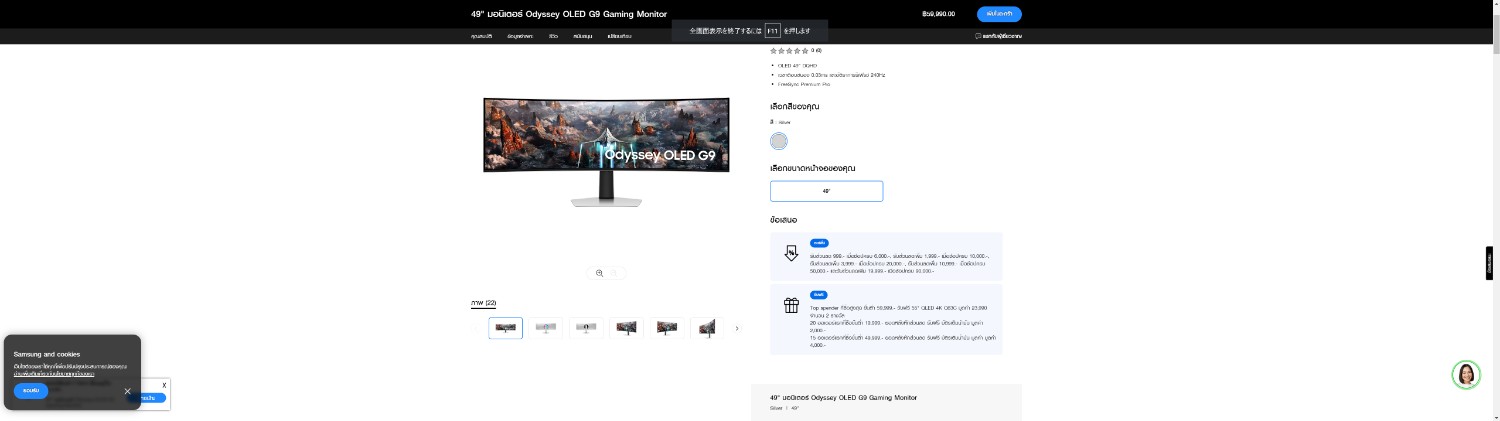Click the ฿59,990.00 price in header
The width and height of the screenshot is (1500, 421).
pyautogui.click(x=938, y=14)
